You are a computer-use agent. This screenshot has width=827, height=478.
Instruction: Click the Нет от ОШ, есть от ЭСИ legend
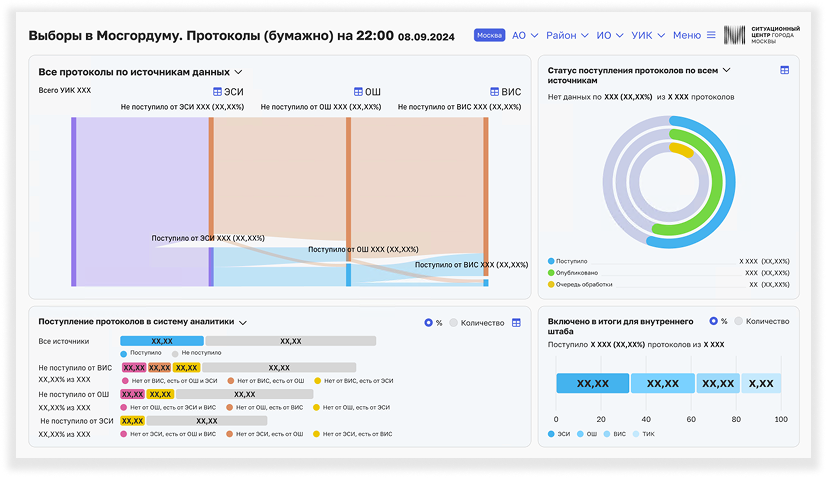352,407
